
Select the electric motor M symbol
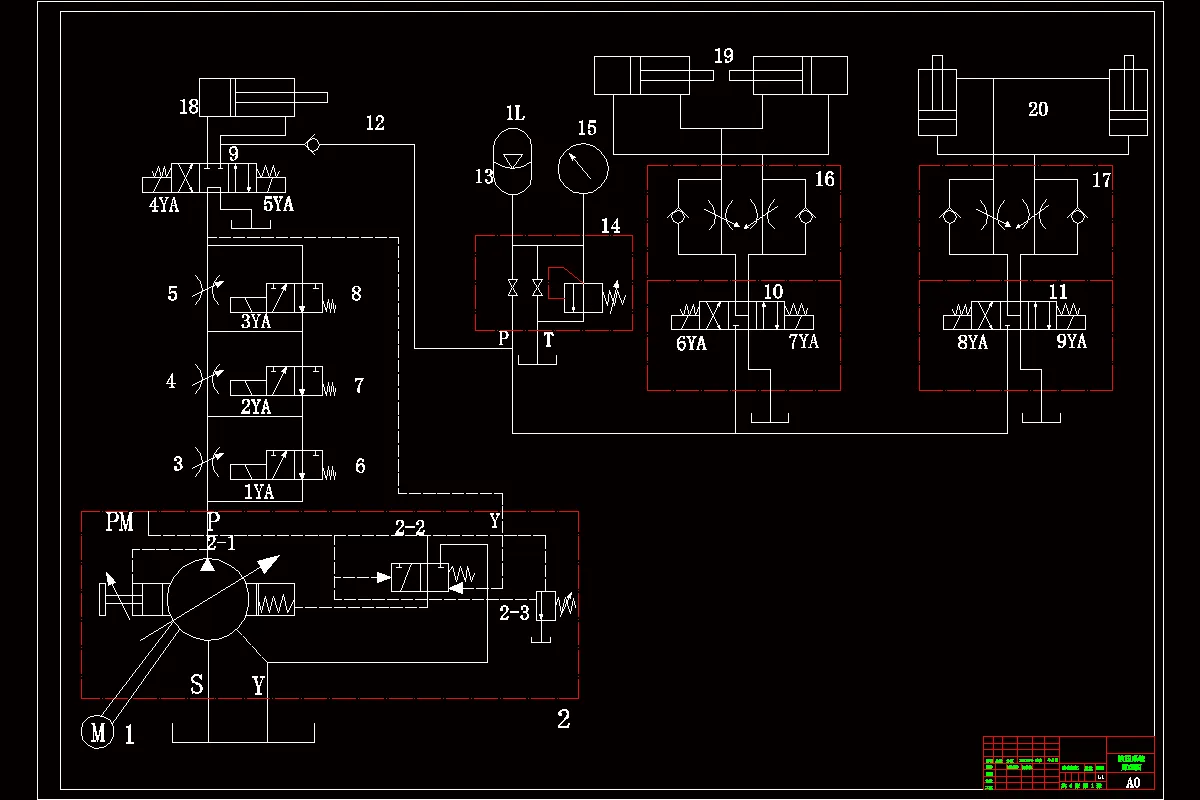[x=98, y=732]
